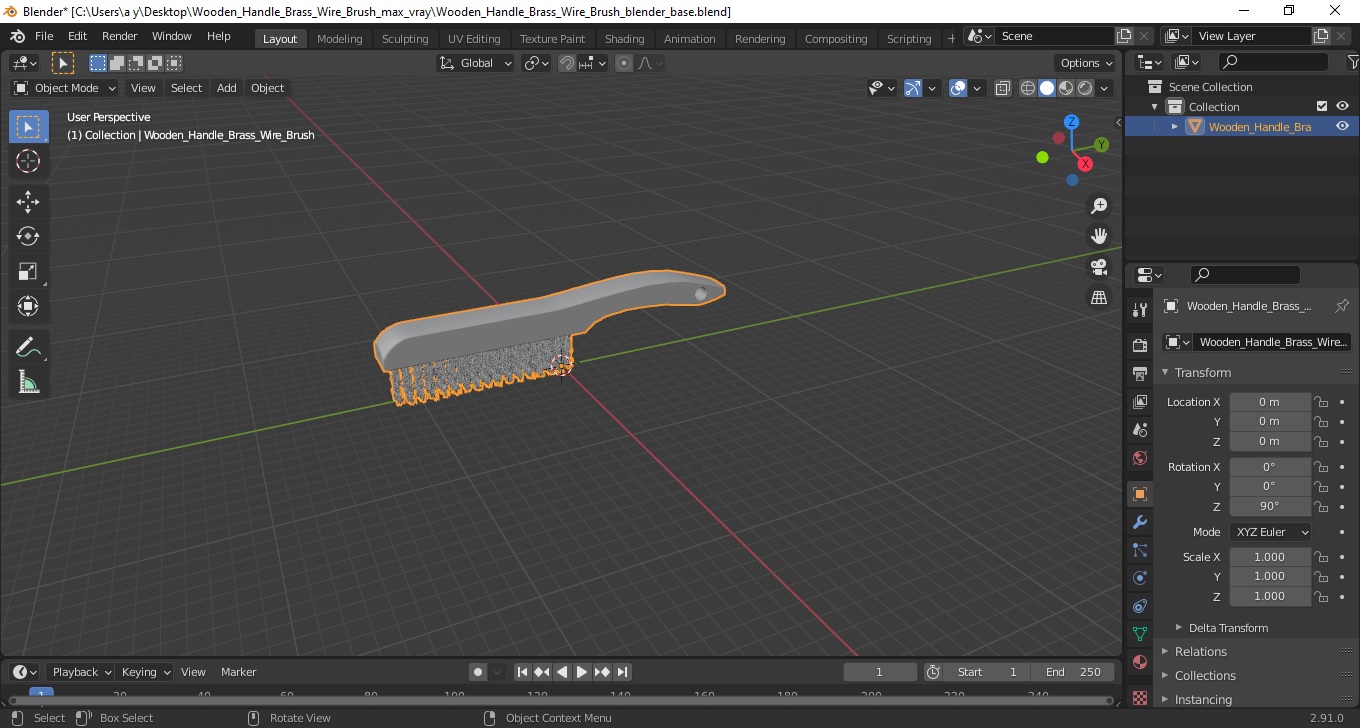
Task: Toggle X-ray mode in viewport header
Action: coord(1003,88)
